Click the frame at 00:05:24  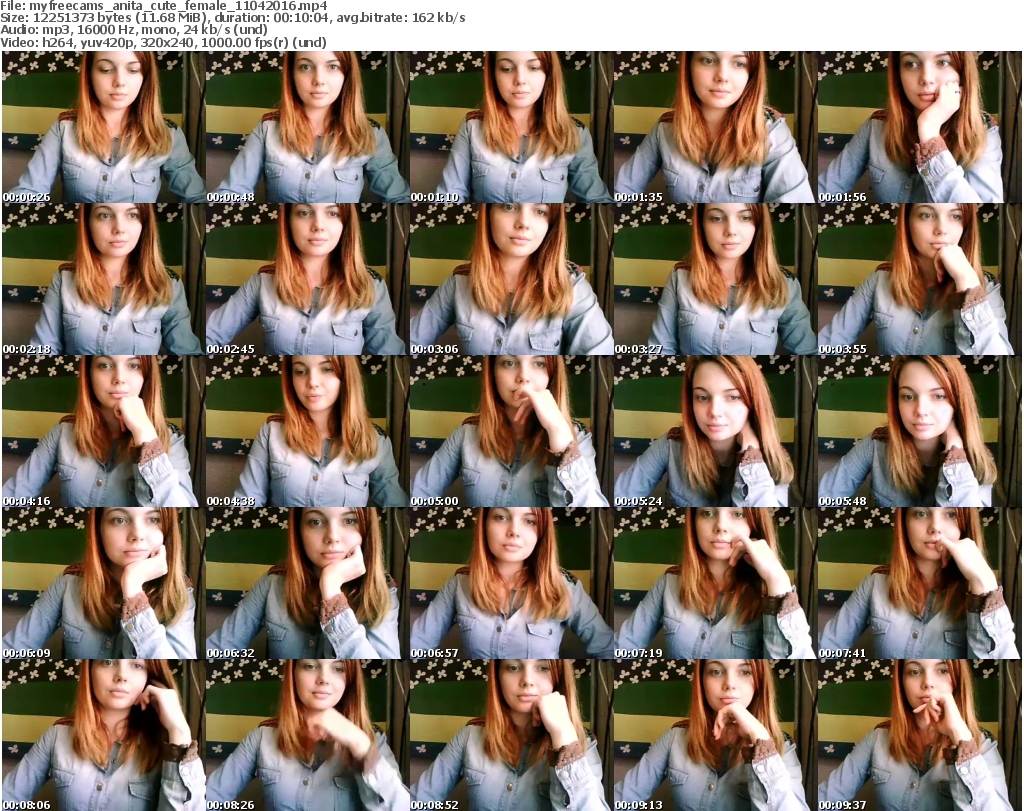click(715, 432)
